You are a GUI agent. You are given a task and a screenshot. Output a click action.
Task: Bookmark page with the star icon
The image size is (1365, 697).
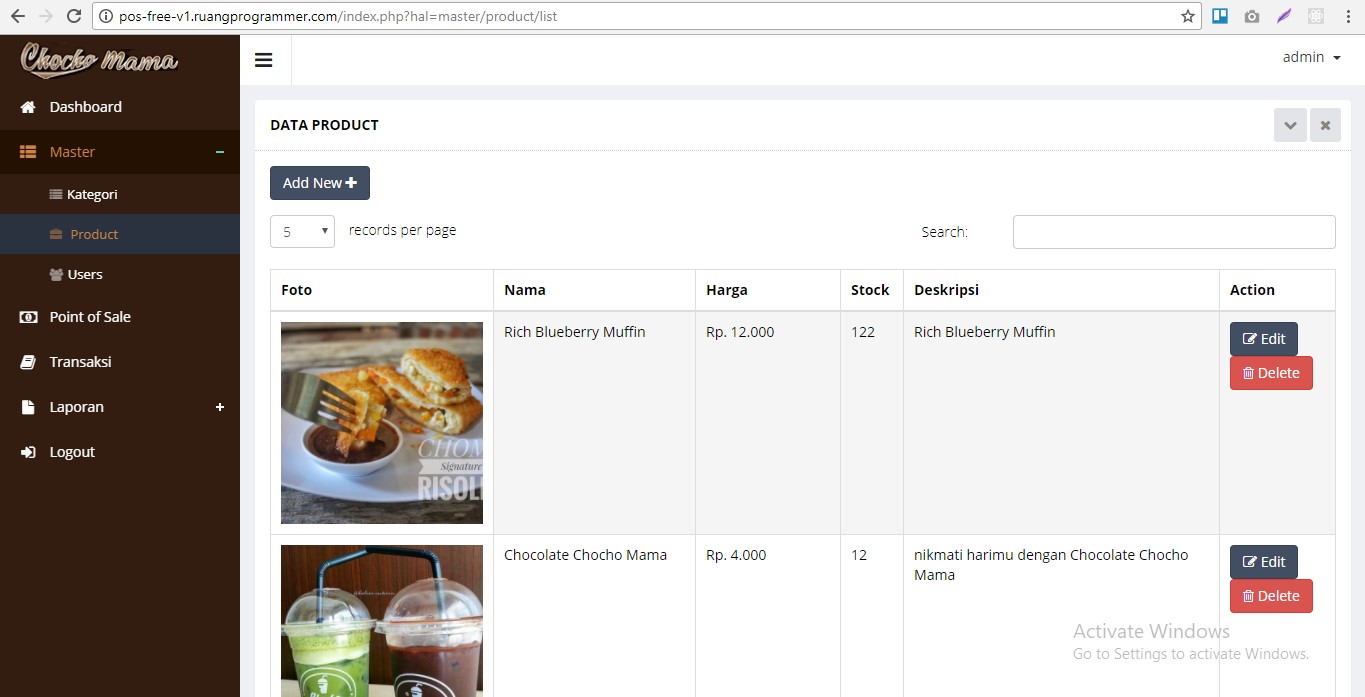1188,16
